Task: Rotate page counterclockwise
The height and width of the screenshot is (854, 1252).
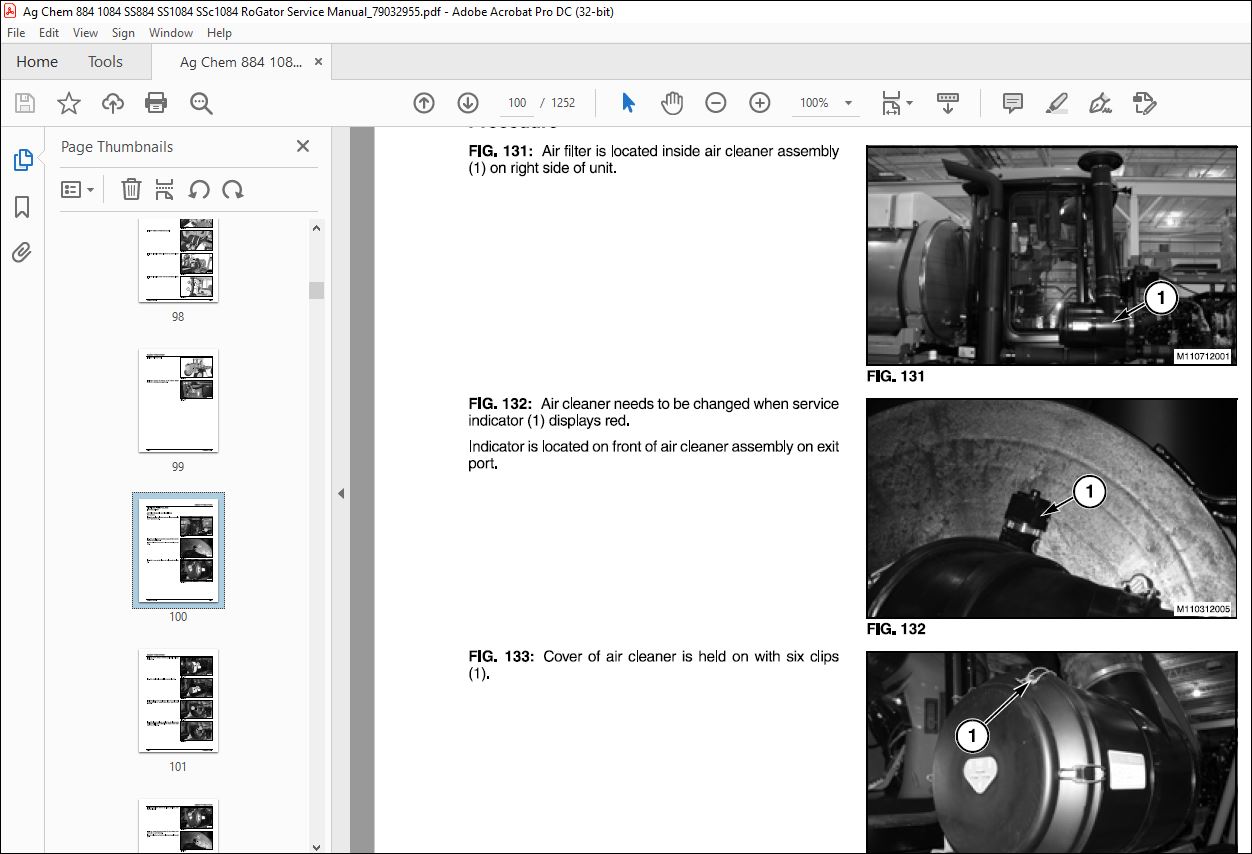Action: tap(199, 189)
